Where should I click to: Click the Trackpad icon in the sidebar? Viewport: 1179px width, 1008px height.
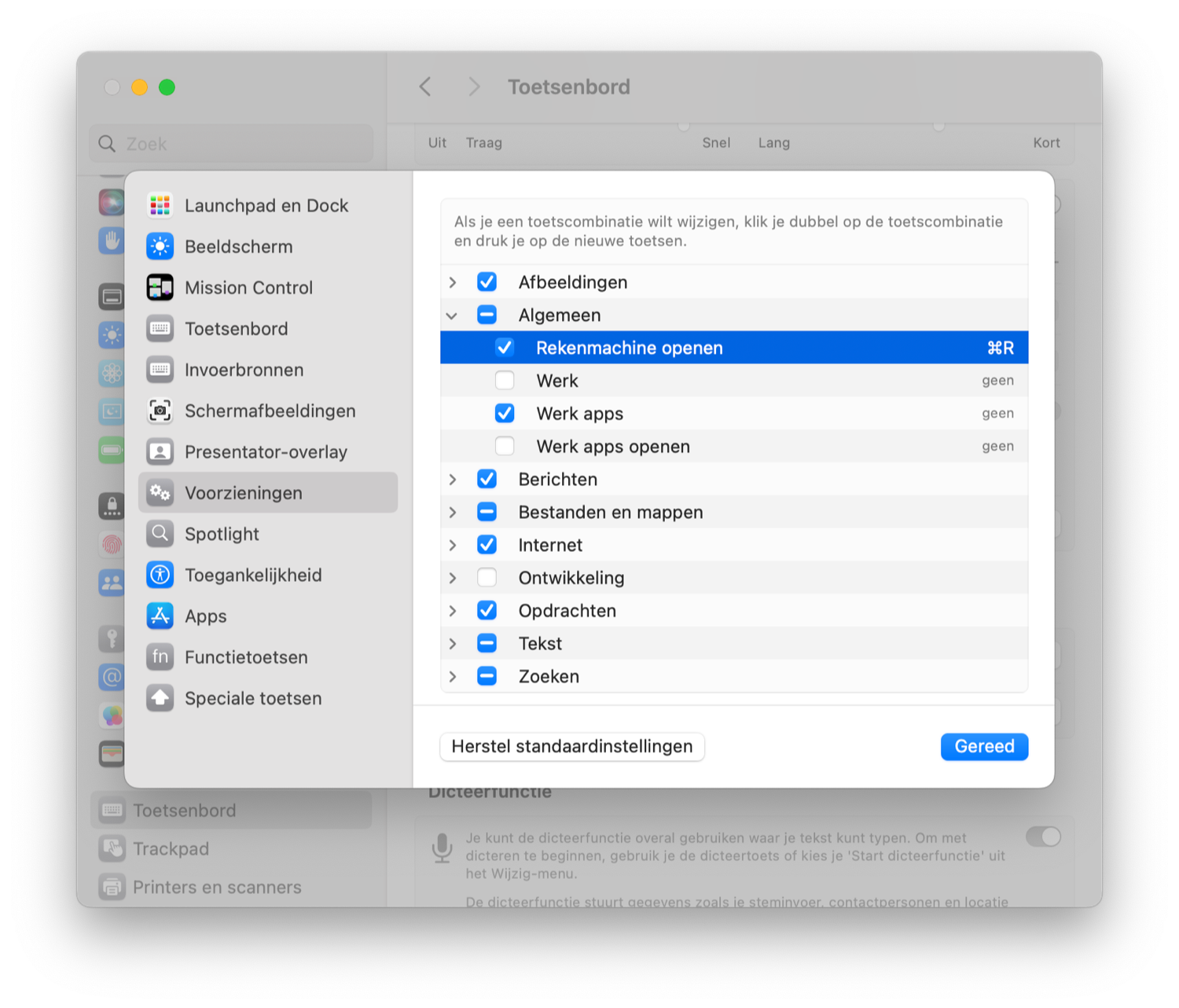(x=112, y=849)
